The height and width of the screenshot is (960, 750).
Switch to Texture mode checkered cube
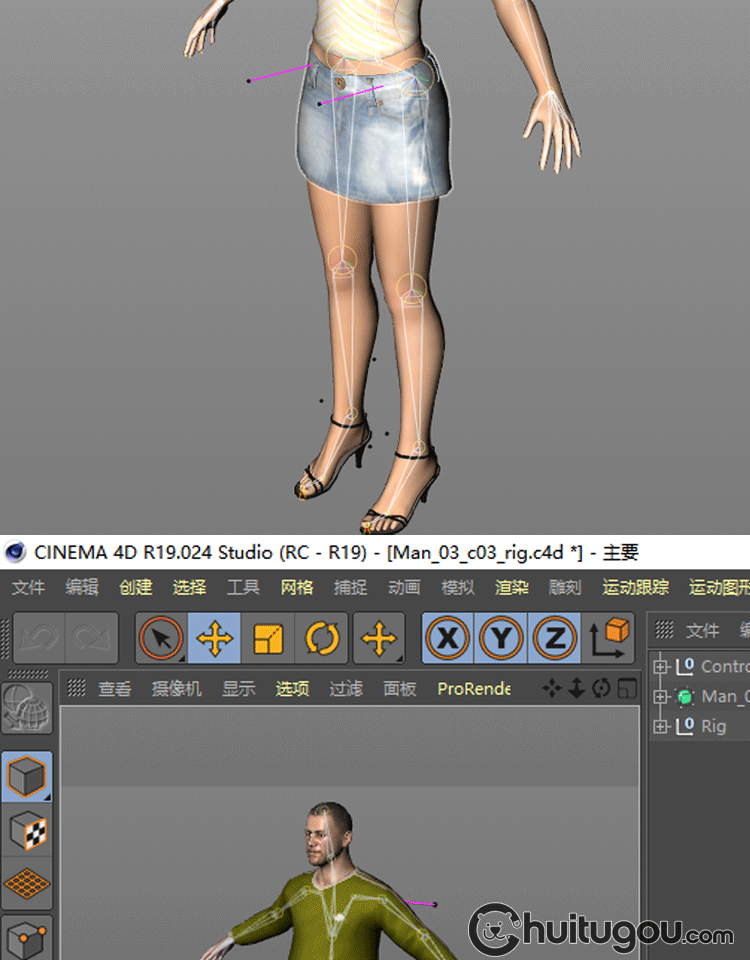[x=26, y=829]
